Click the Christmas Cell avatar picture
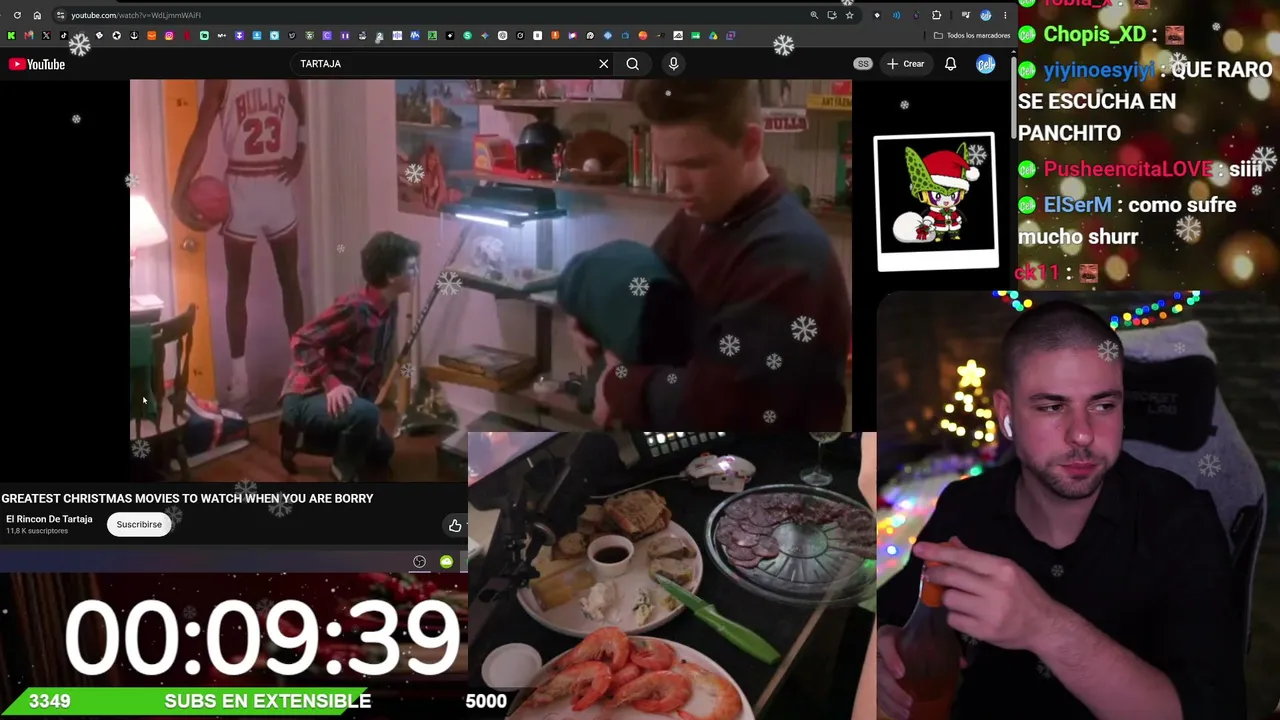 click(936, 200)
